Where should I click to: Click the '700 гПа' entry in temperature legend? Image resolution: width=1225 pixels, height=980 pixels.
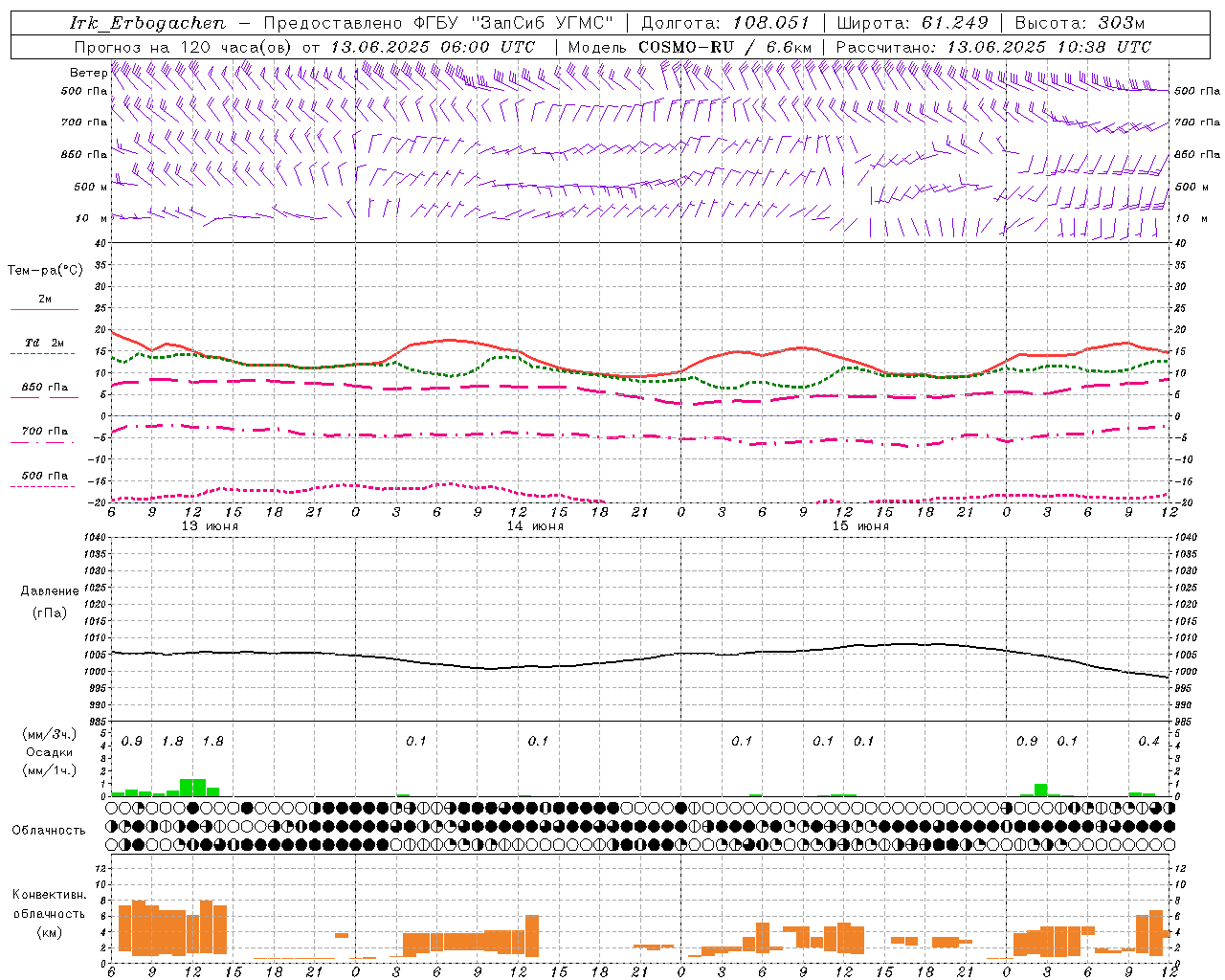click(x=45, y=431)
